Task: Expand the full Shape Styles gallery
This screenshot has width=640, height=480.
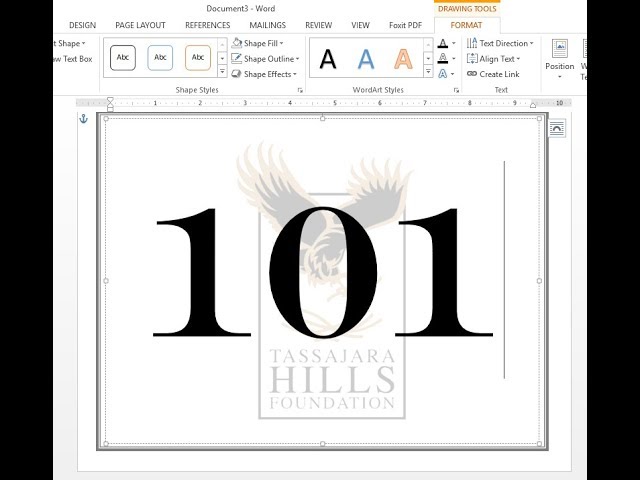Action: pos(222,72)
